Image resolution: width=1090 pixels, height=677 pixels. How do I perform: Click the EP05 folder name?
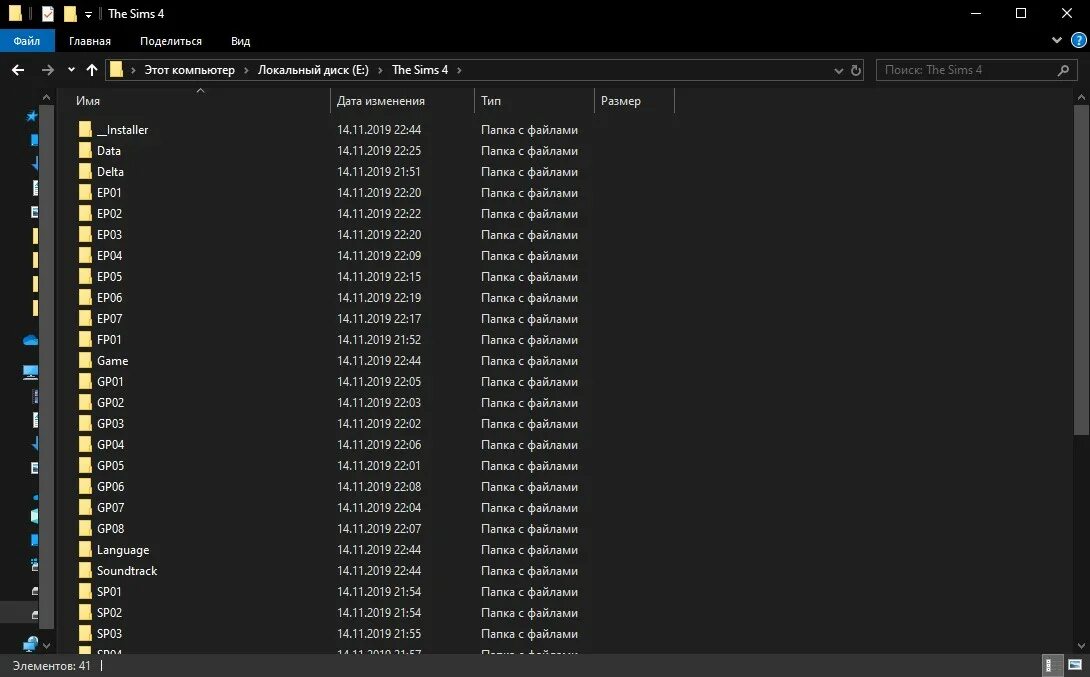click(109, 276)
